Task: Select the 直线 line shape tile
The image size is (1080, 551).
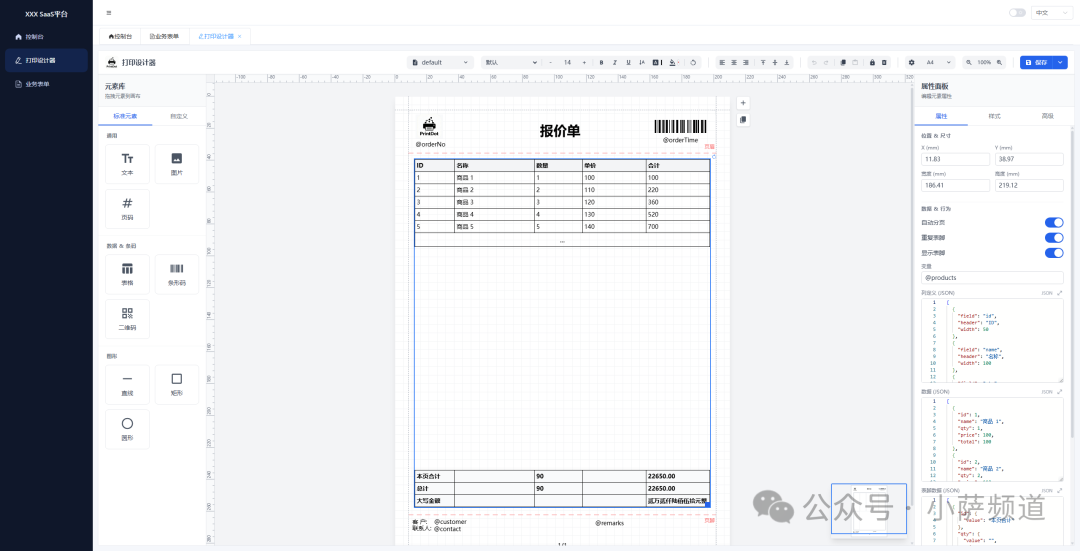Action: 127,384
